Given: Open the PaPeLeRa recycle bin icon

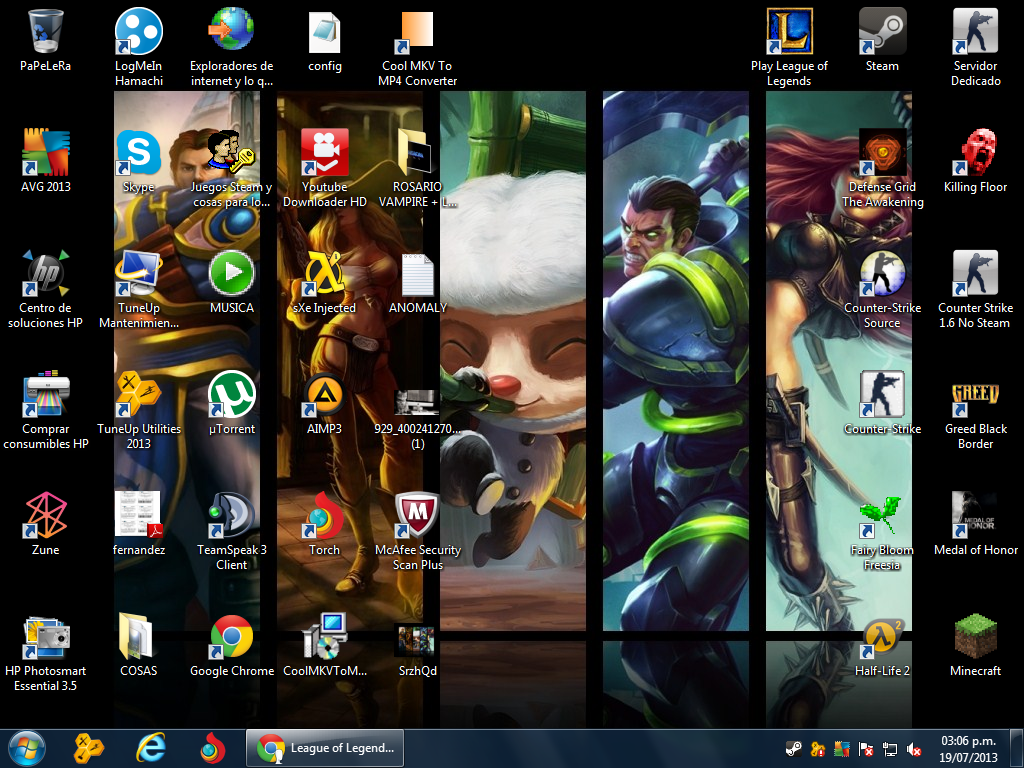Looking at the screenshot, I should (x=45, y=31).
